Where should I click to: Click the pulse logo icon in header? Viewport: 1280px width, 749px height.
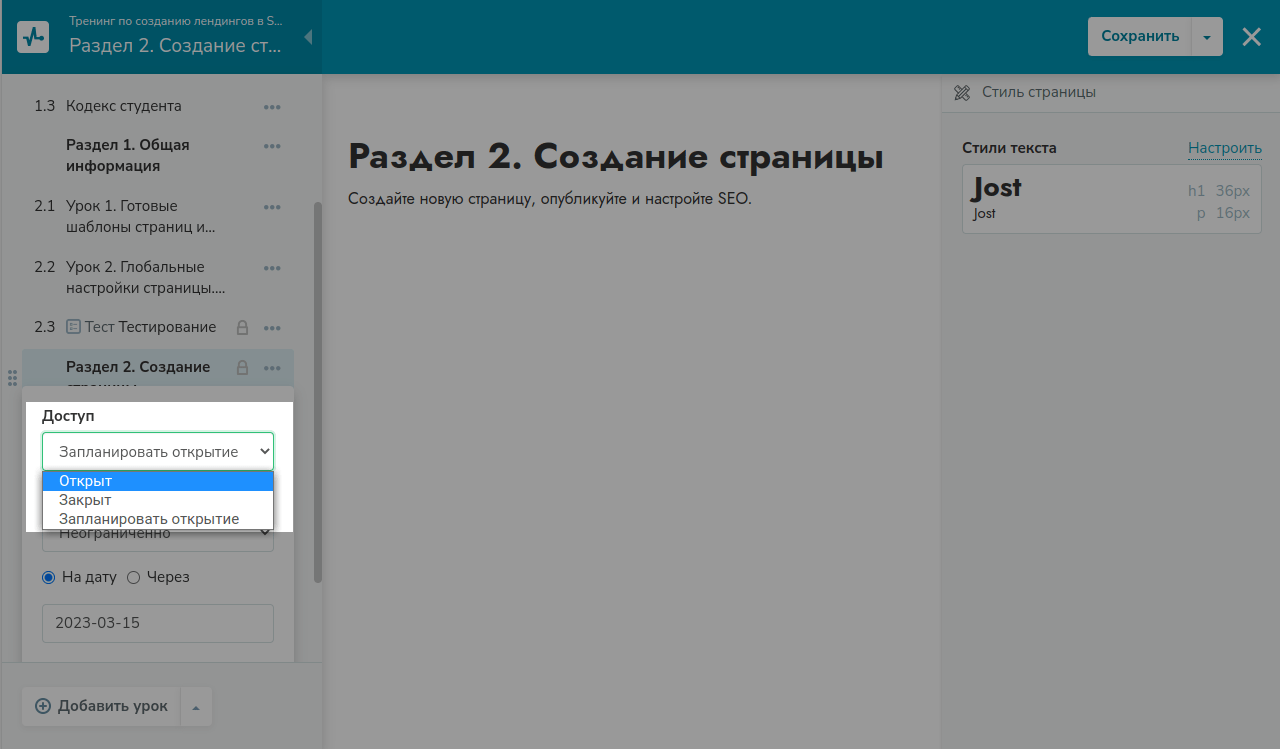[x=33, y=37]
